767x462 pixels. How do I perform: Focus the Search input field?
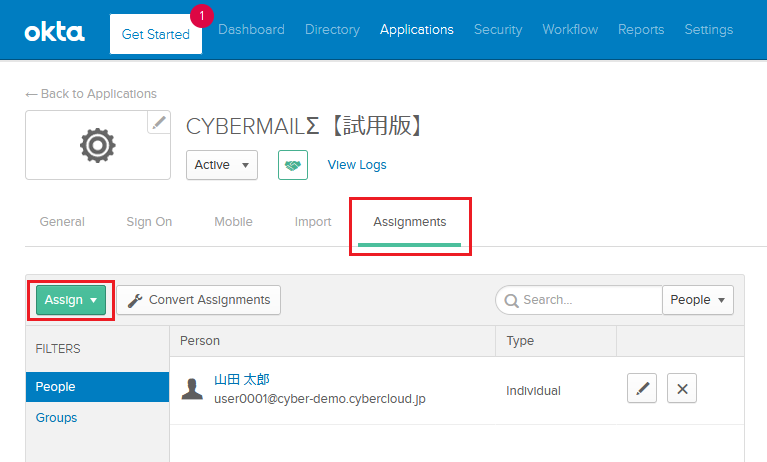click(579, 300)
